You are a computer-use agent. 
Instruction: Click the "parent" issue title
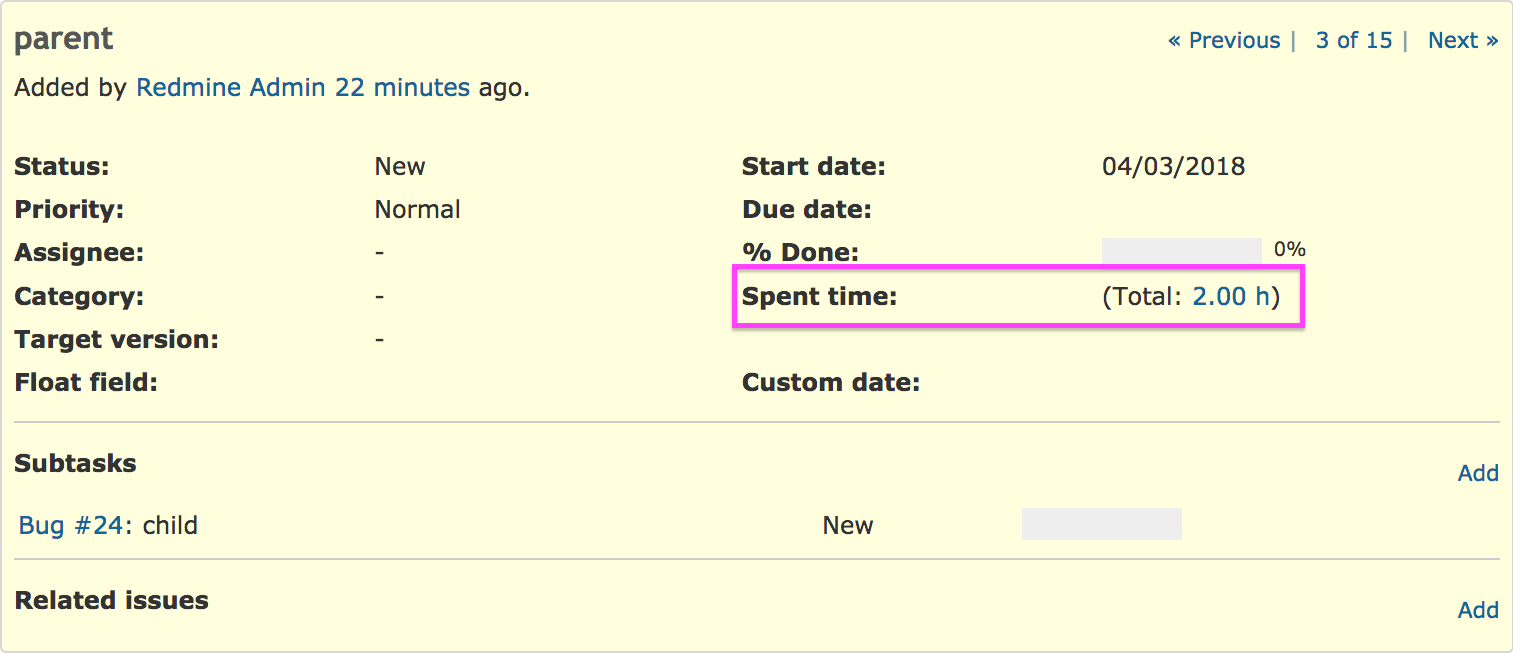click(x=64, y=40)
